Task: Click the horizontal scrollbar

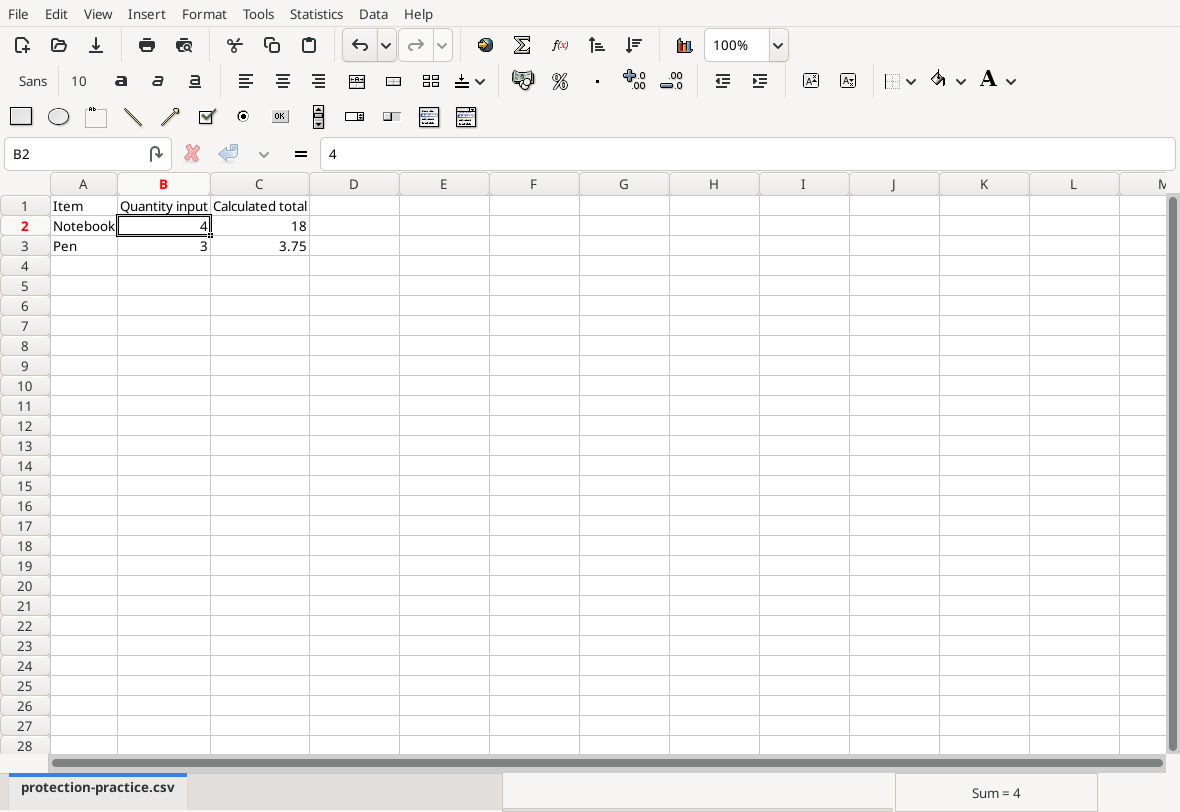Action: 607,763
